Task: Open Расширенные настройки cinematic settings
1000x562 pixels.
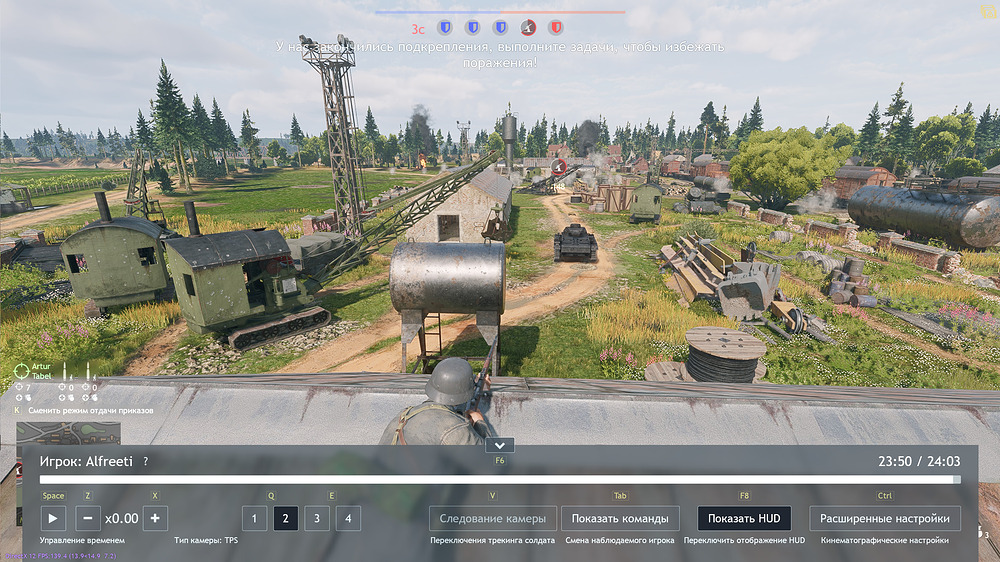Action: 885,518
